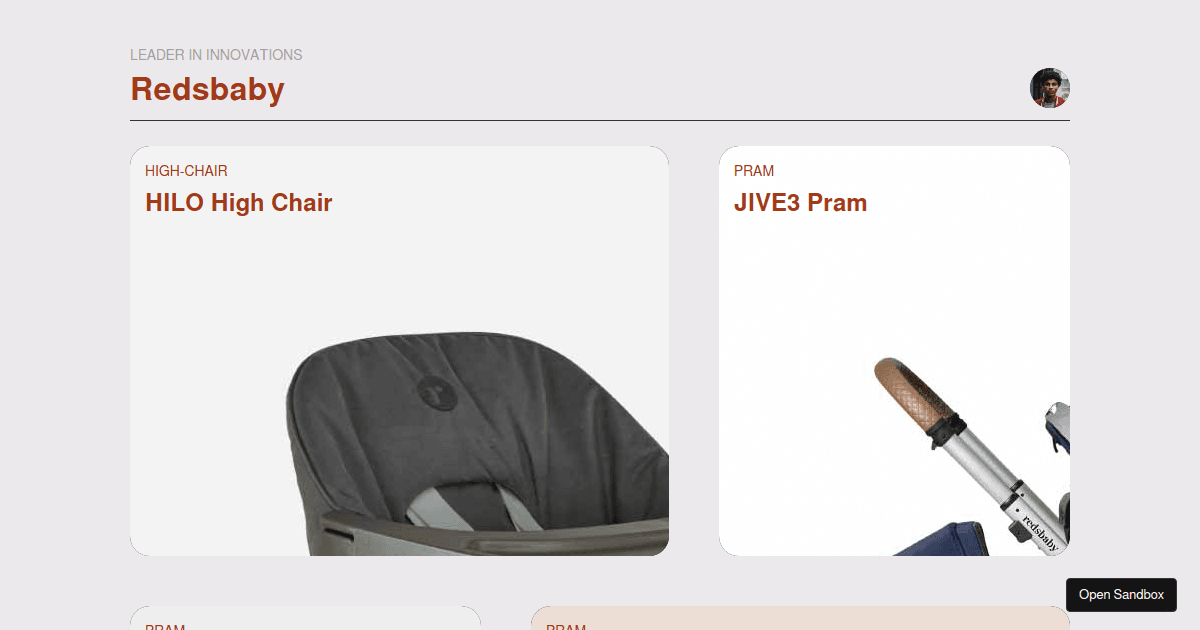
Task: Click PRAM category label above JIVE3 Pram
Action: [754, 171]
